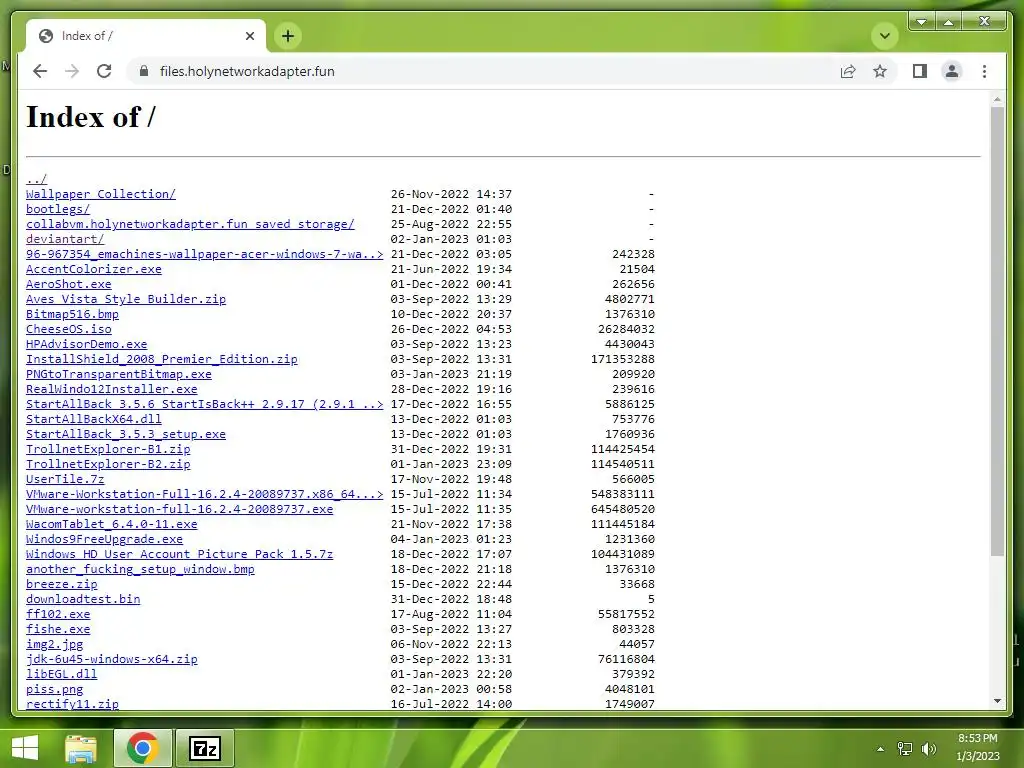Viewport: 1024px width, 768px height.
Task: Download jdk-6u45-windows-x64.zip
Action: click(x=112, y=660)
